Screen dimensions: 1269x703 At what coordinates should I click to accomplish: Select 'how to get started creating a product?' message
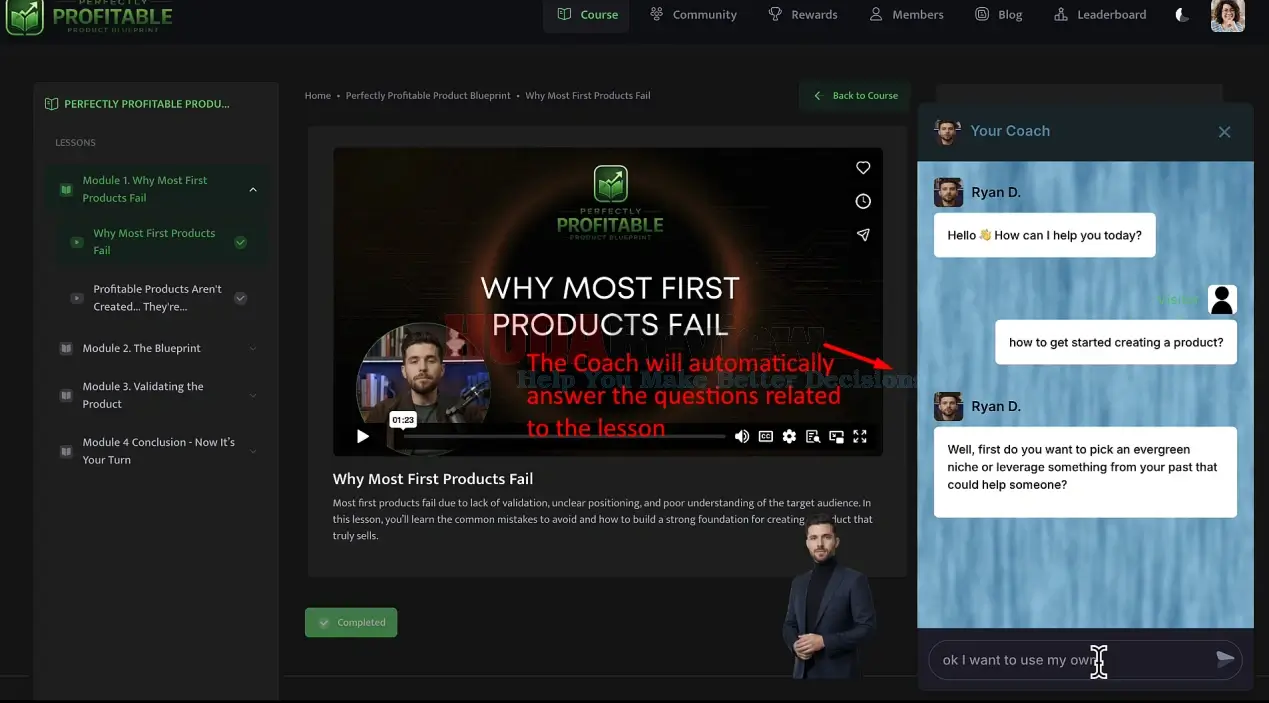[x=1116, y=342]
